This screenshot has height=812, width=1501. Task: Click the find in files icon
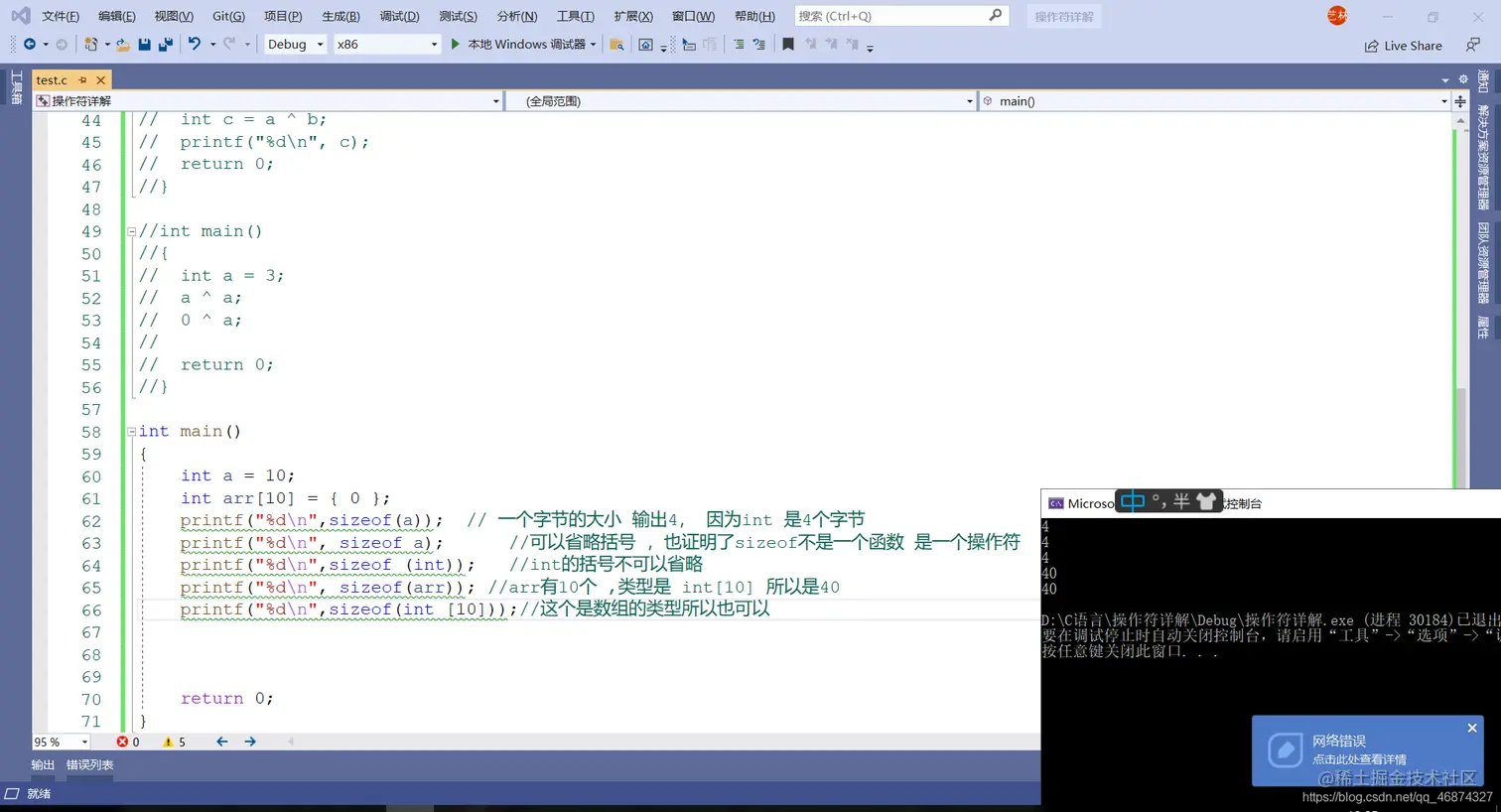616,45
